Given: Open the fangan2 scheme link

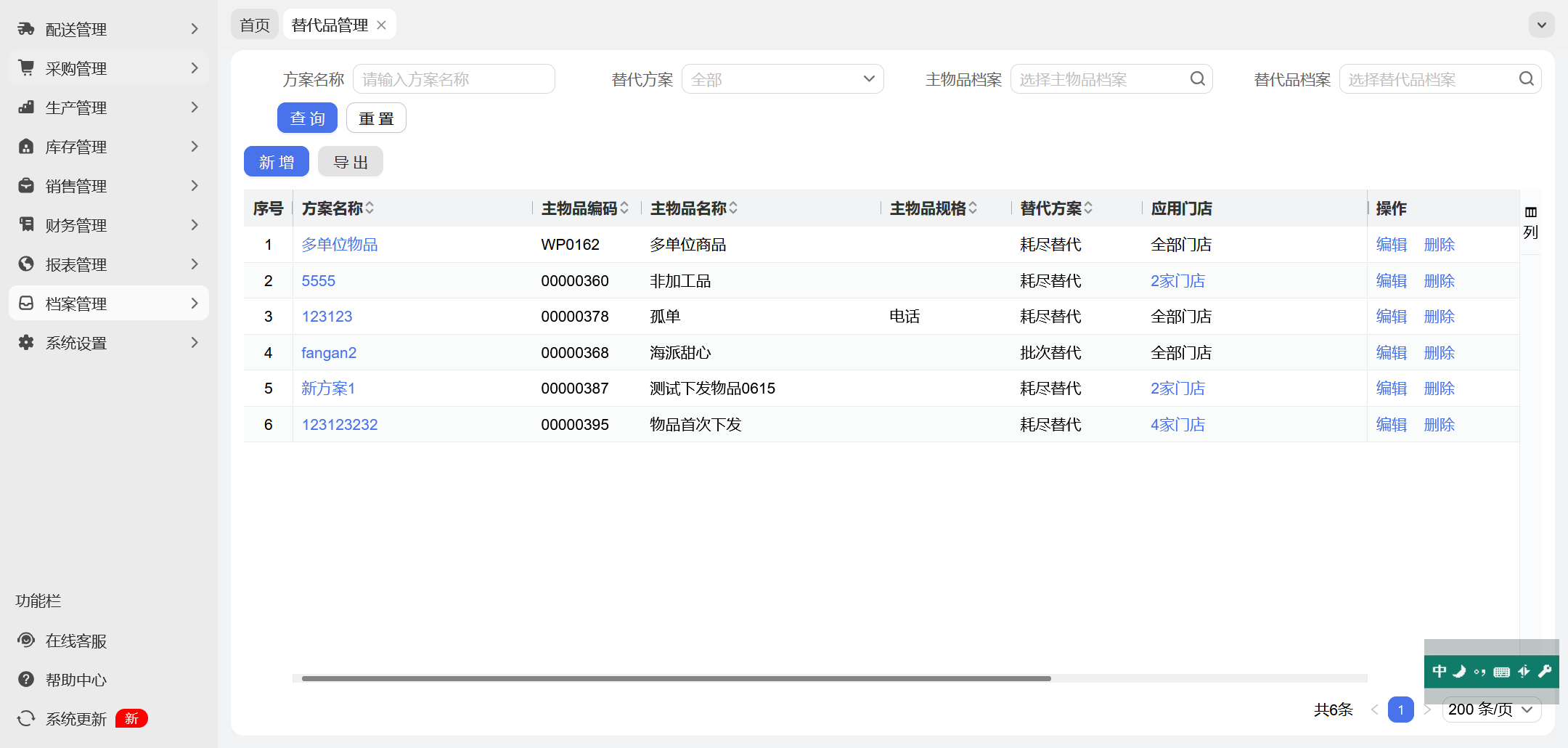Looking at the screenshot, I should [329, 353].
